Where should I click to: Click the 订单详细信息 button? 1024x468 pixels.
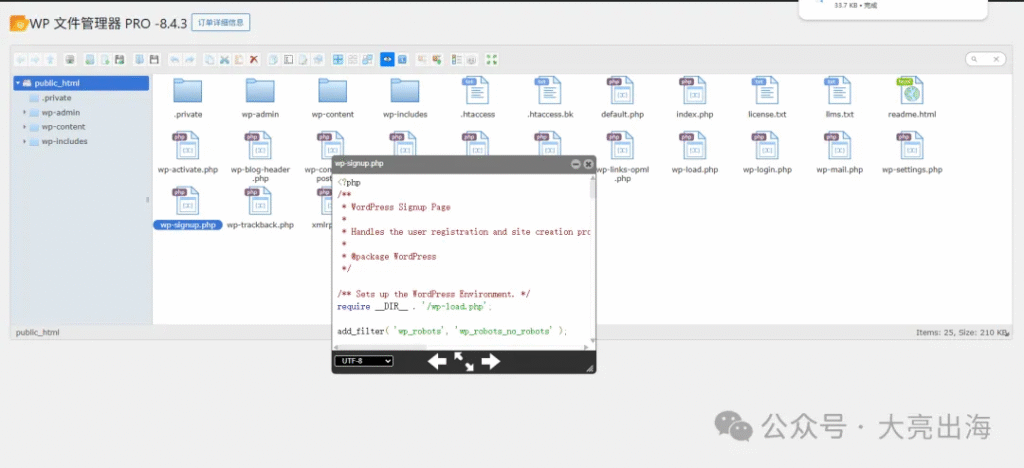coord(221,23)
